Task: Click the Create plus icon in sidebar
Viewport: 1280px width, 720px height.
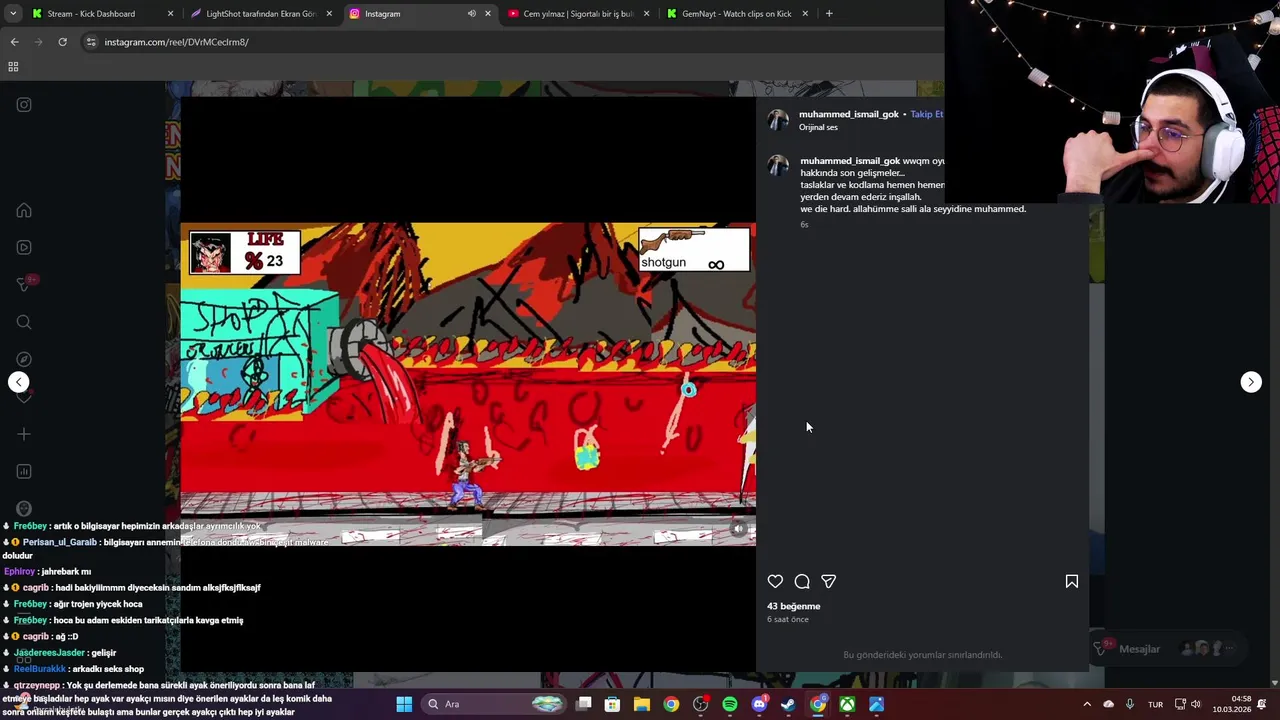Action: [x=24, y=434]
